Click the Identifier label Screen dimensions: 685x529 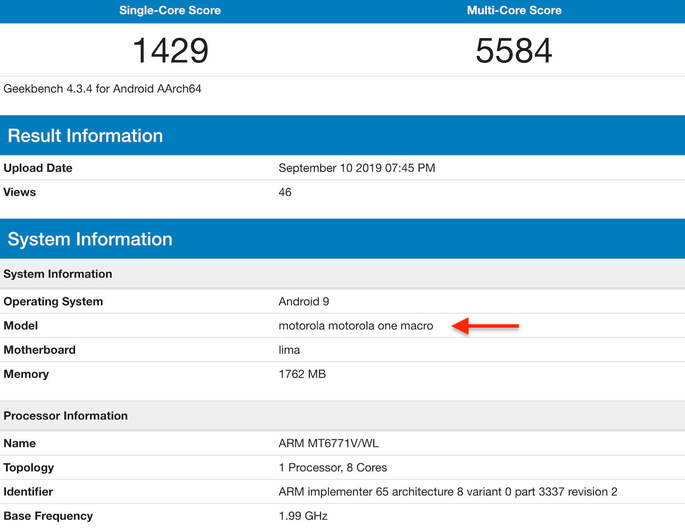28,492
